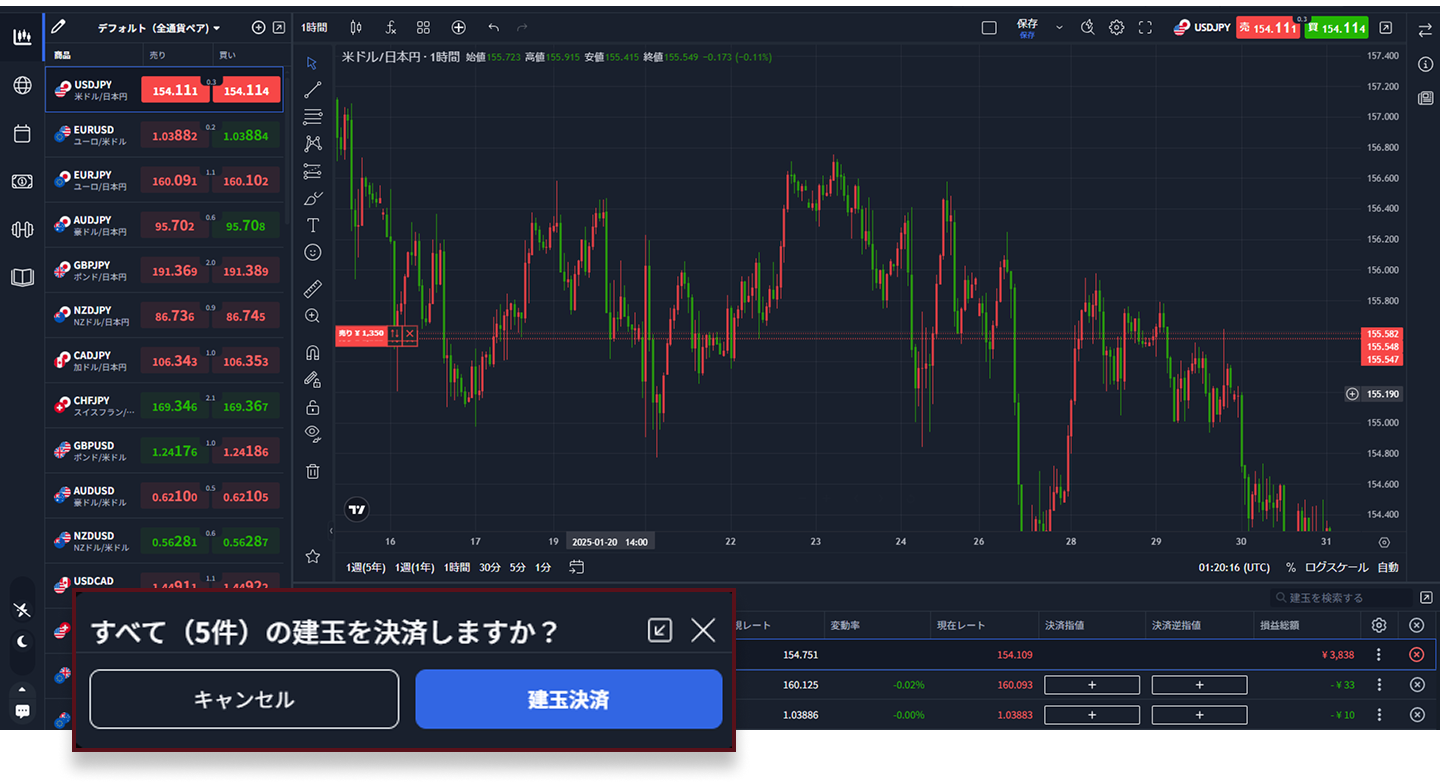Toggle visibility of all drawings

point(313,433)
